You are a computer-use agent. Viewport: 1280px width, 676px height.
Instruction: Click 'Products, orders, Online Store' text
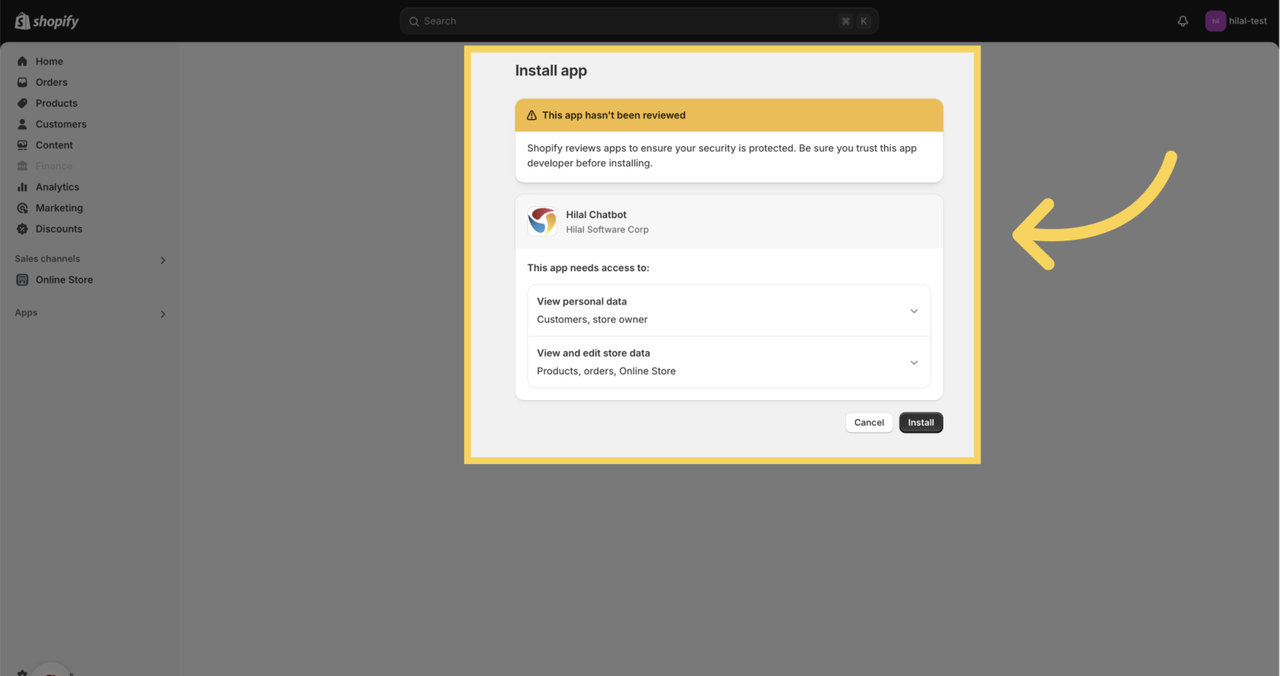606,371
